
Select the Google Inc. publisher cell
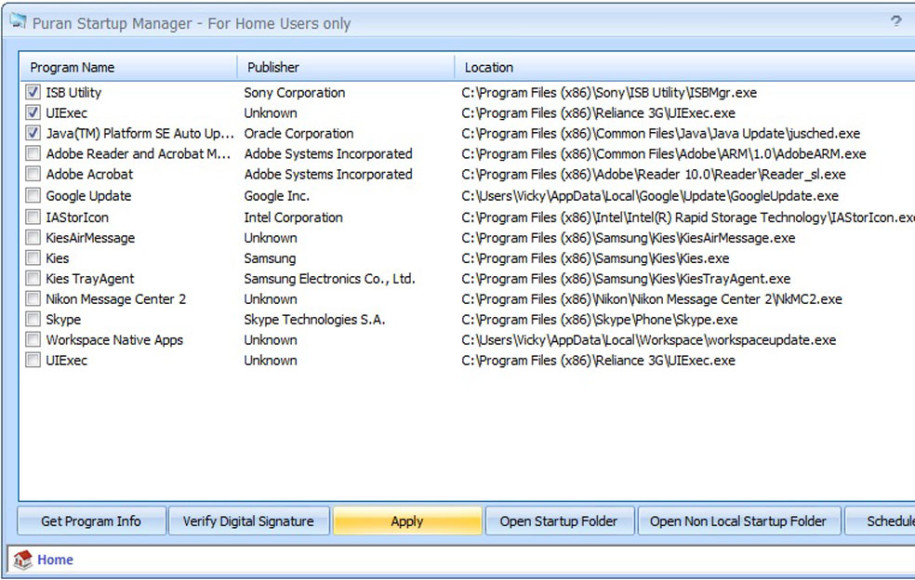(x=277, y=195)
